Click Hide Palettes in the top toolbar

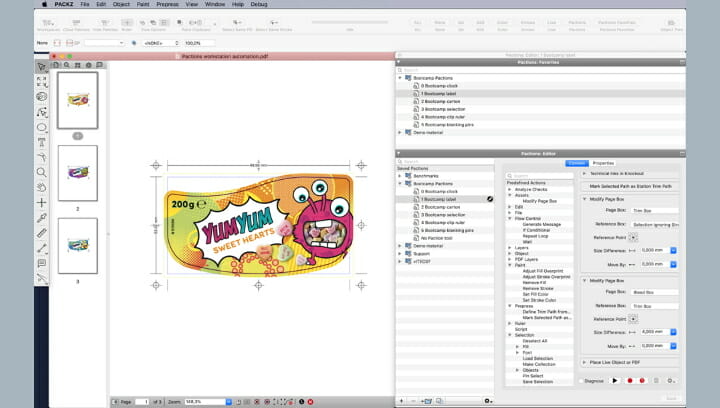pos(105,25)
